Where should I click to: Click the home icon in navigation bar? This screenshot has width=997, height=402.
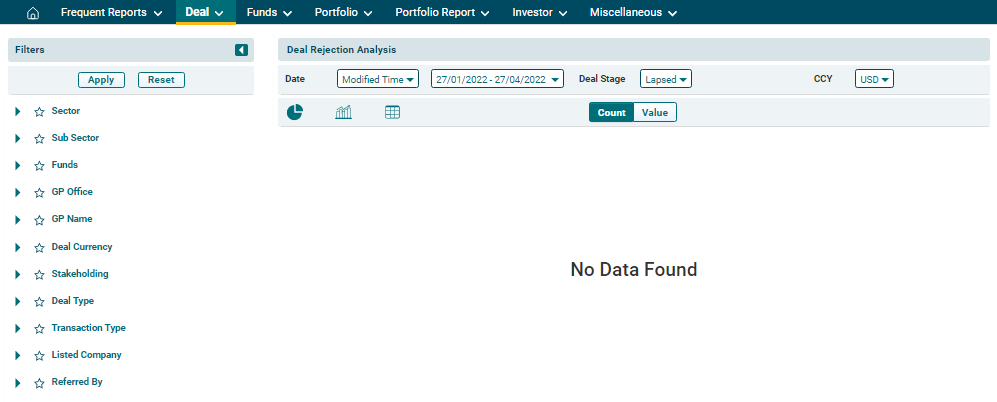pyautogui.click(x=33, y=13)
